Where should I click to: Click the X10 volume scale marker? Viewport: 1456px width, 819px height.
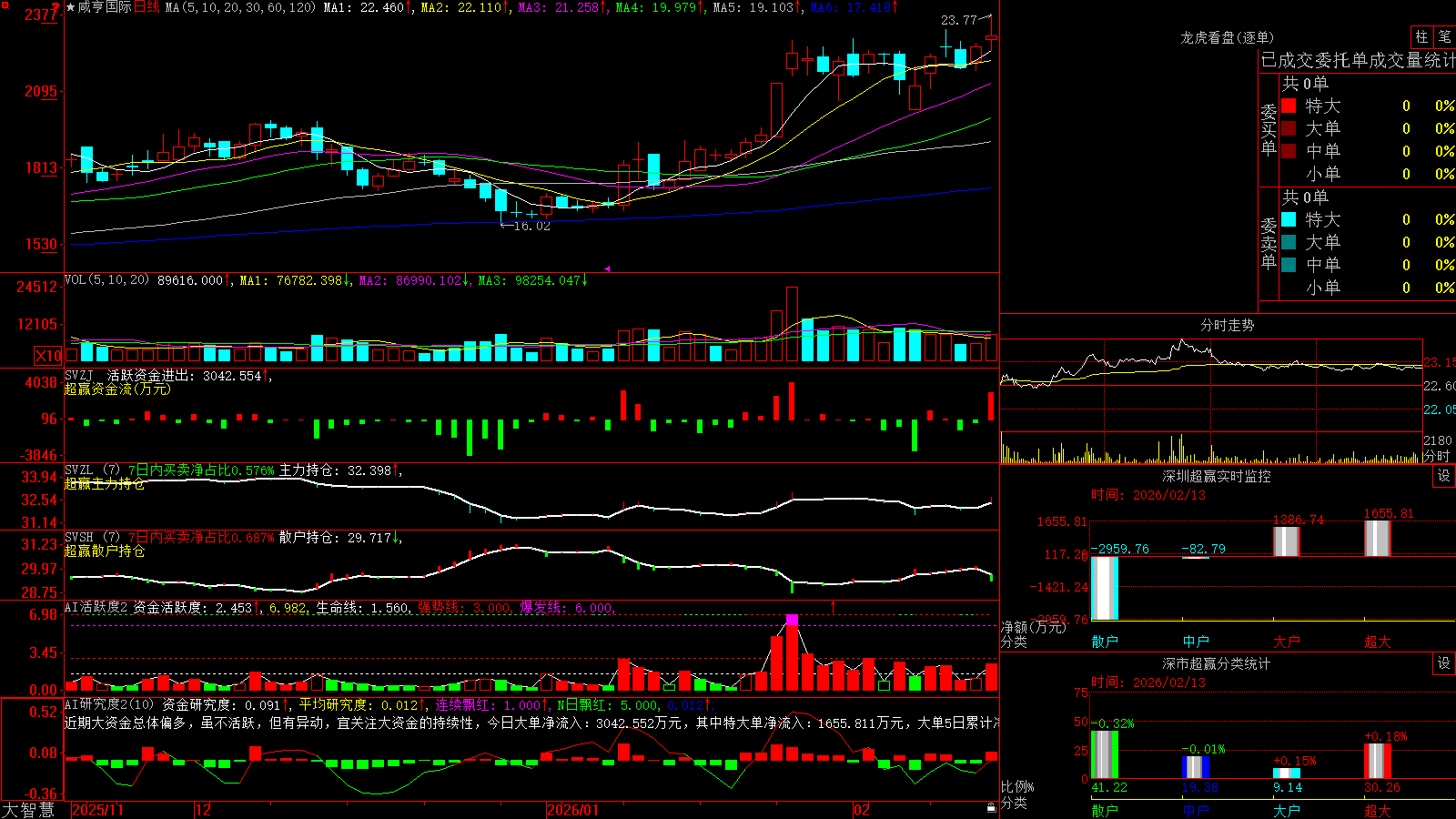(48, 356)
